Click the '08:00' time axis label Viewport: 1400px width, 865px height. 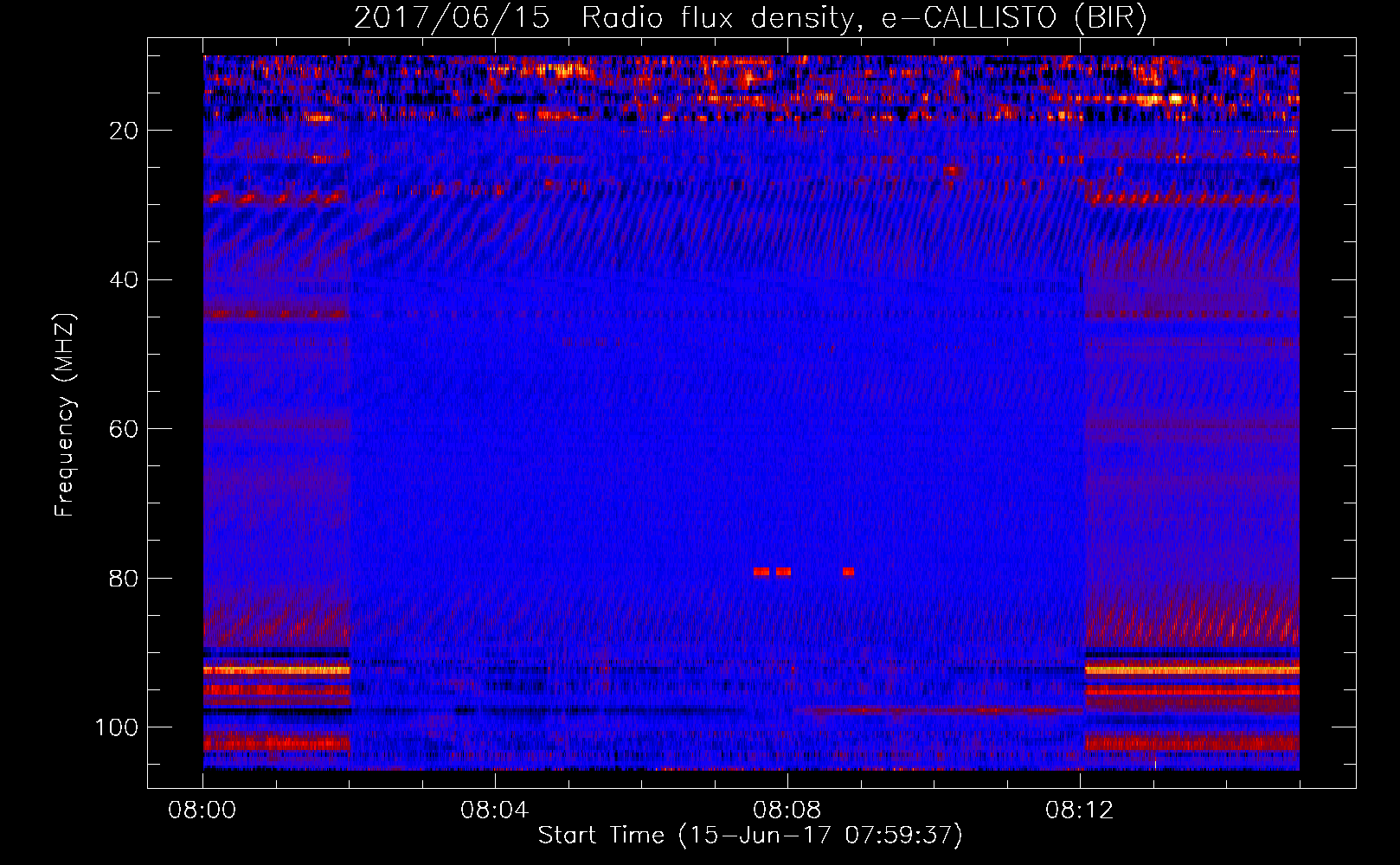pyautogui.click(x=202, y=811)
